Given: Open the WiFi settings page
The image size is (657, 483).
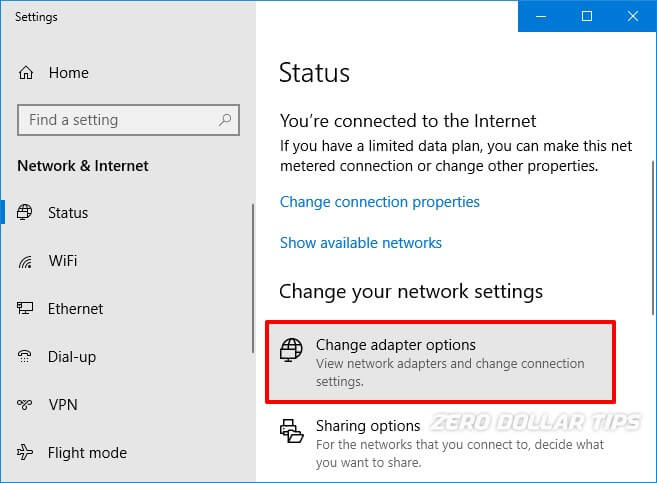Looking at the screenshot, I should coord(62,261).
